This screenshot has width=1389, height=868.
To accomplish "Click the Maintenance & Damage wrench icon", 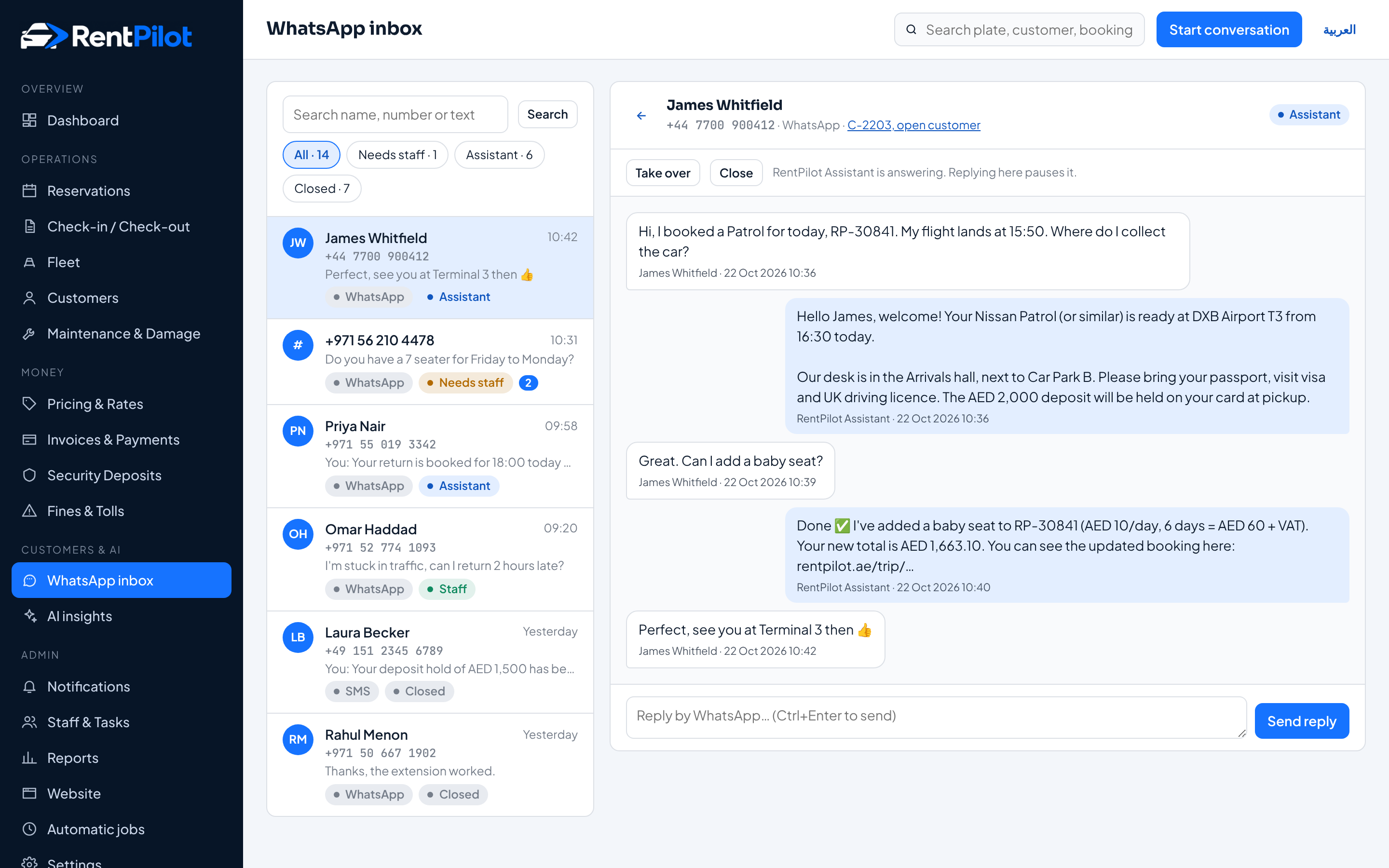I will click(x=29, y=334).
